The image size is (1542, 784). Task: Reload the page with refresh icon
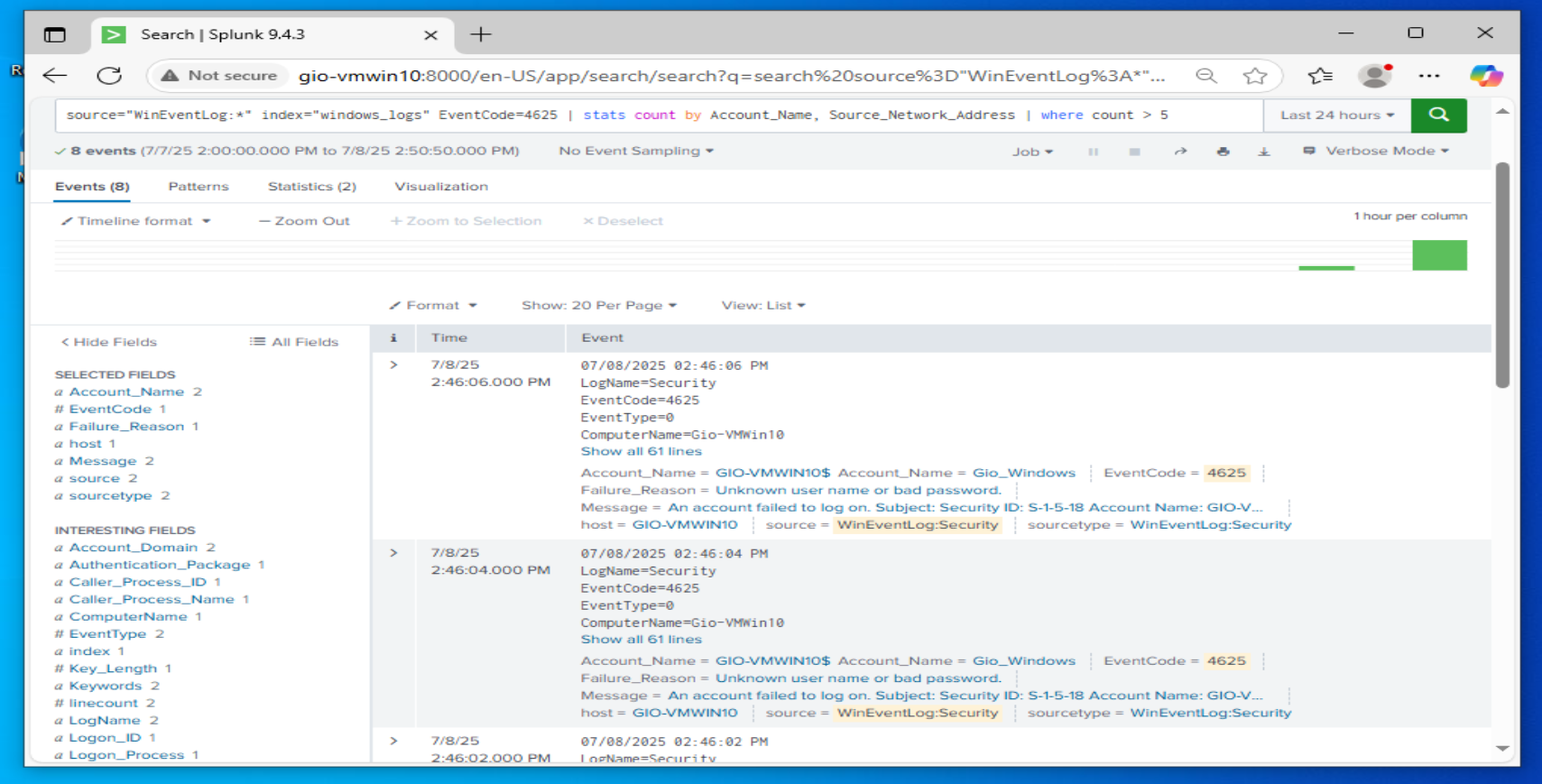(109, 76)
